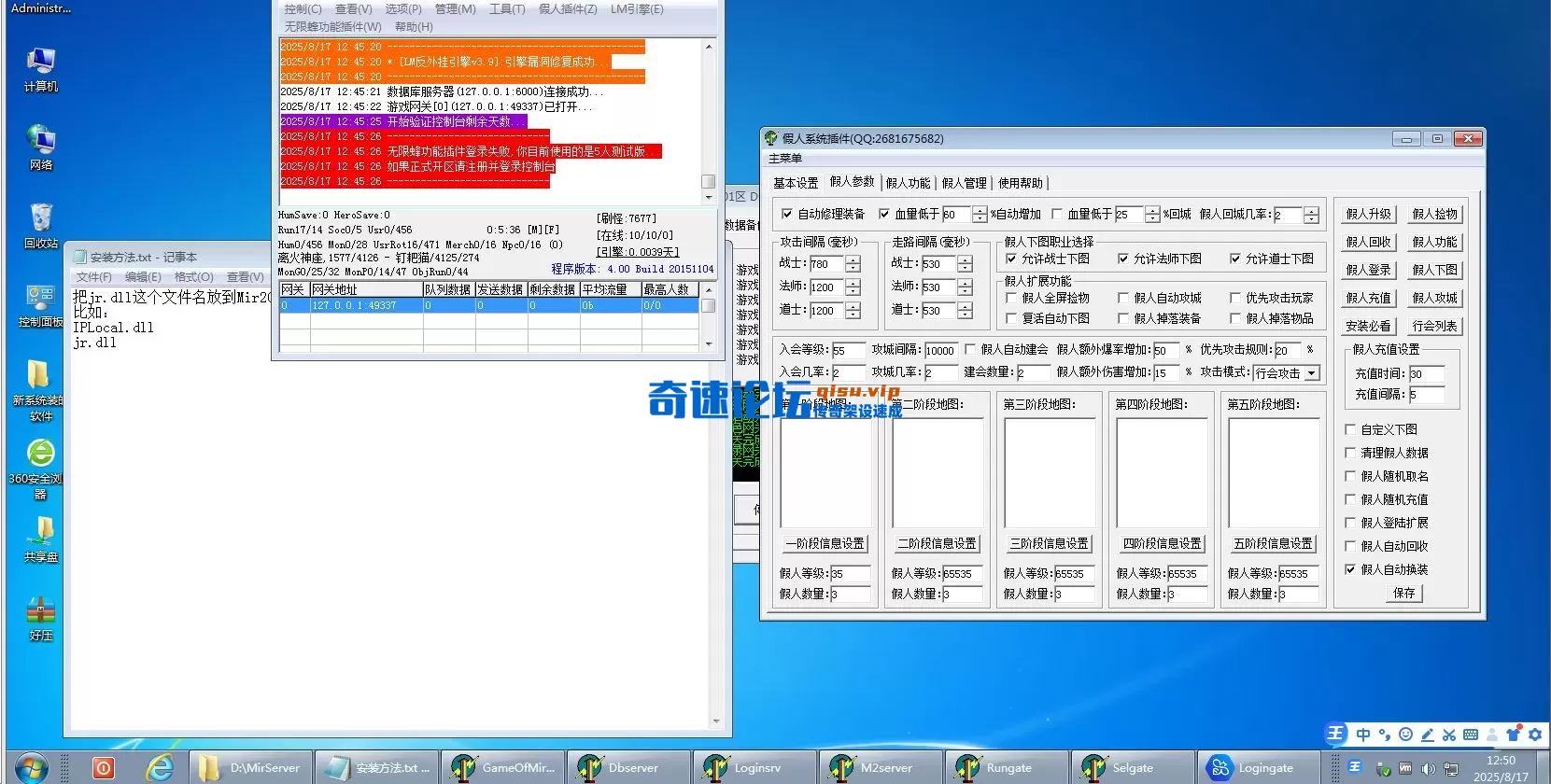Click the 第三阶段地图 list box

1050,472
